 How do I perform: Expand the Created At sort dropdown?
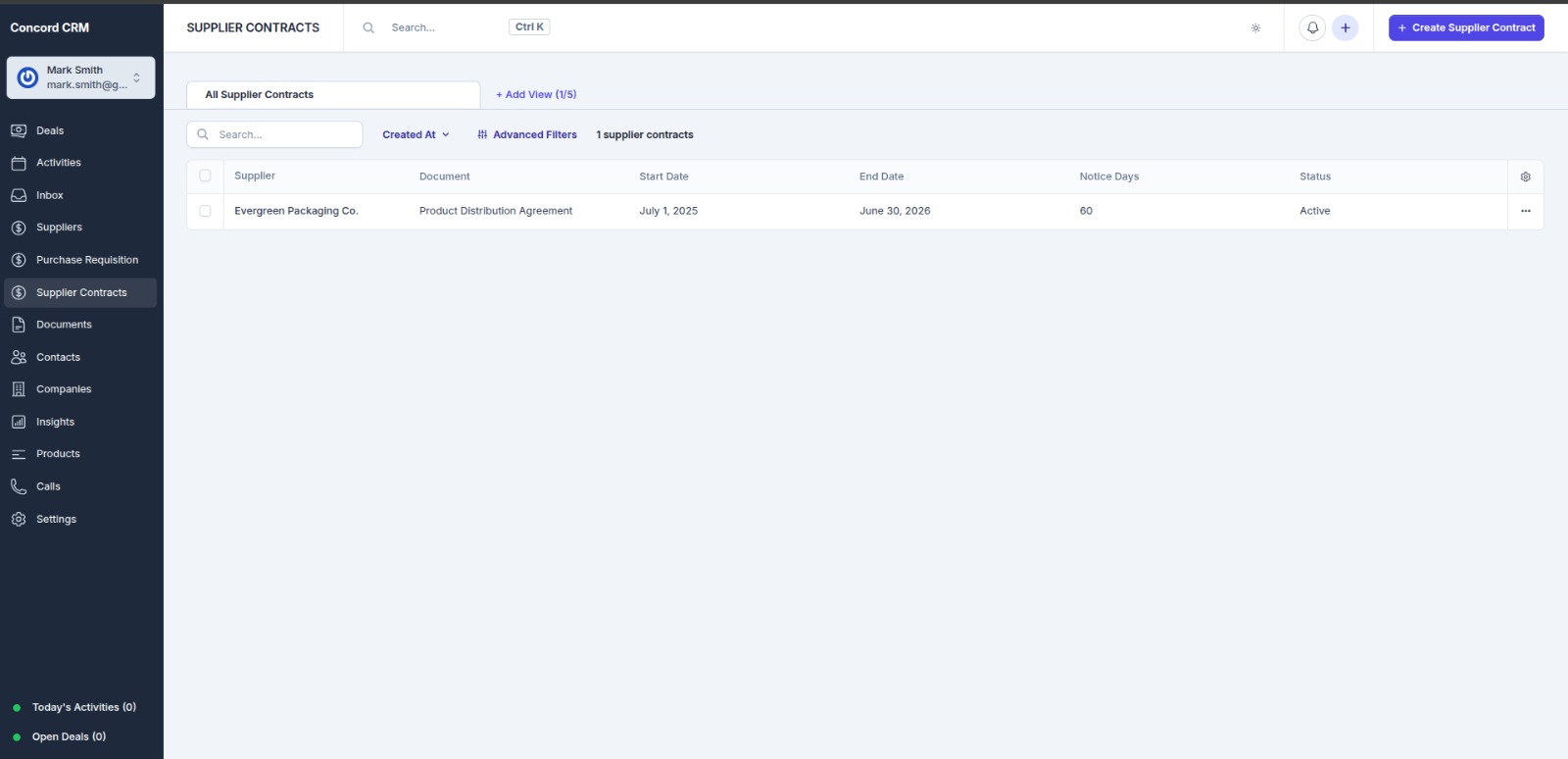(416, 134)
